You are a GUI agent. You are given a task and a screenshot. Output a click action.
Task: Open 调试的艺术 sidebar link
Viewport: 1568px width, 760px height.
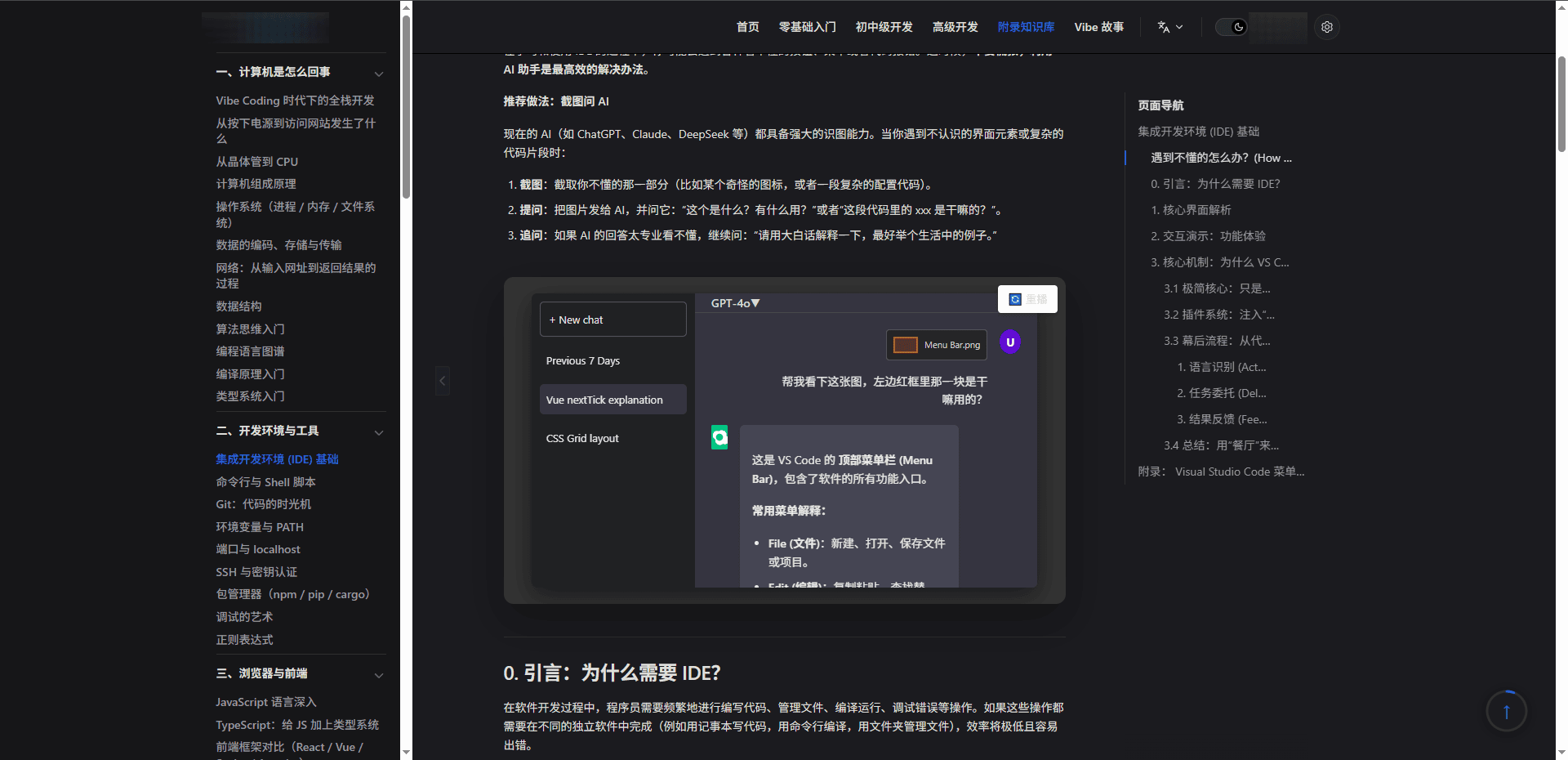click(244, 617)
